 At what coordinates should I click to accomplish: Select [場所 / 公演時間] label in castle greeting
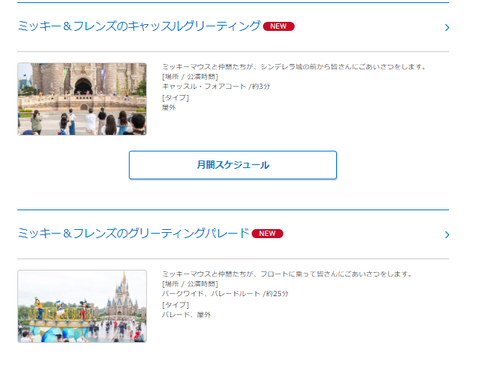(190, 77)
